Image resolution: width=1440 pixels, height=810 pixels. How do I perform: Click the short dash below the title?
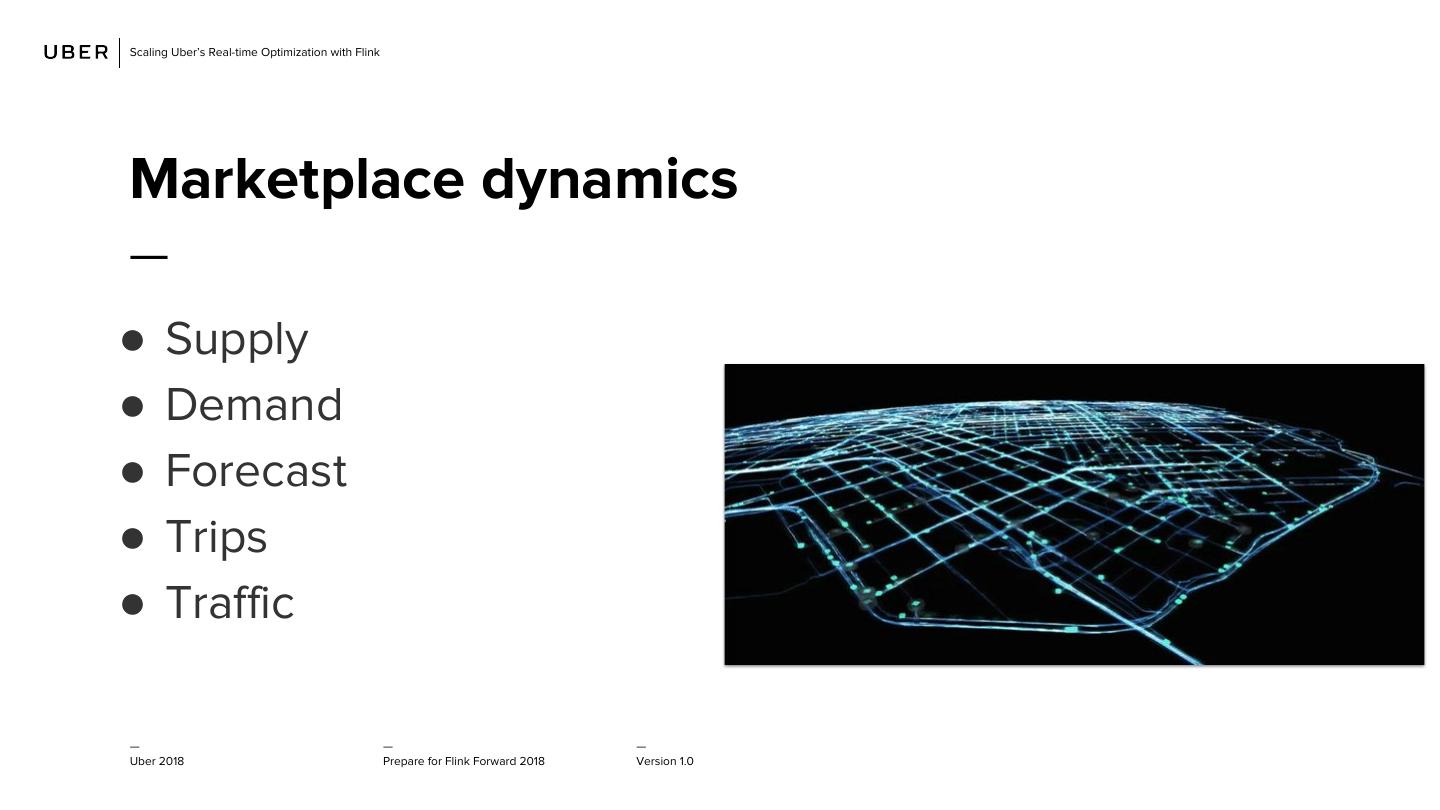tap(149, 257)
